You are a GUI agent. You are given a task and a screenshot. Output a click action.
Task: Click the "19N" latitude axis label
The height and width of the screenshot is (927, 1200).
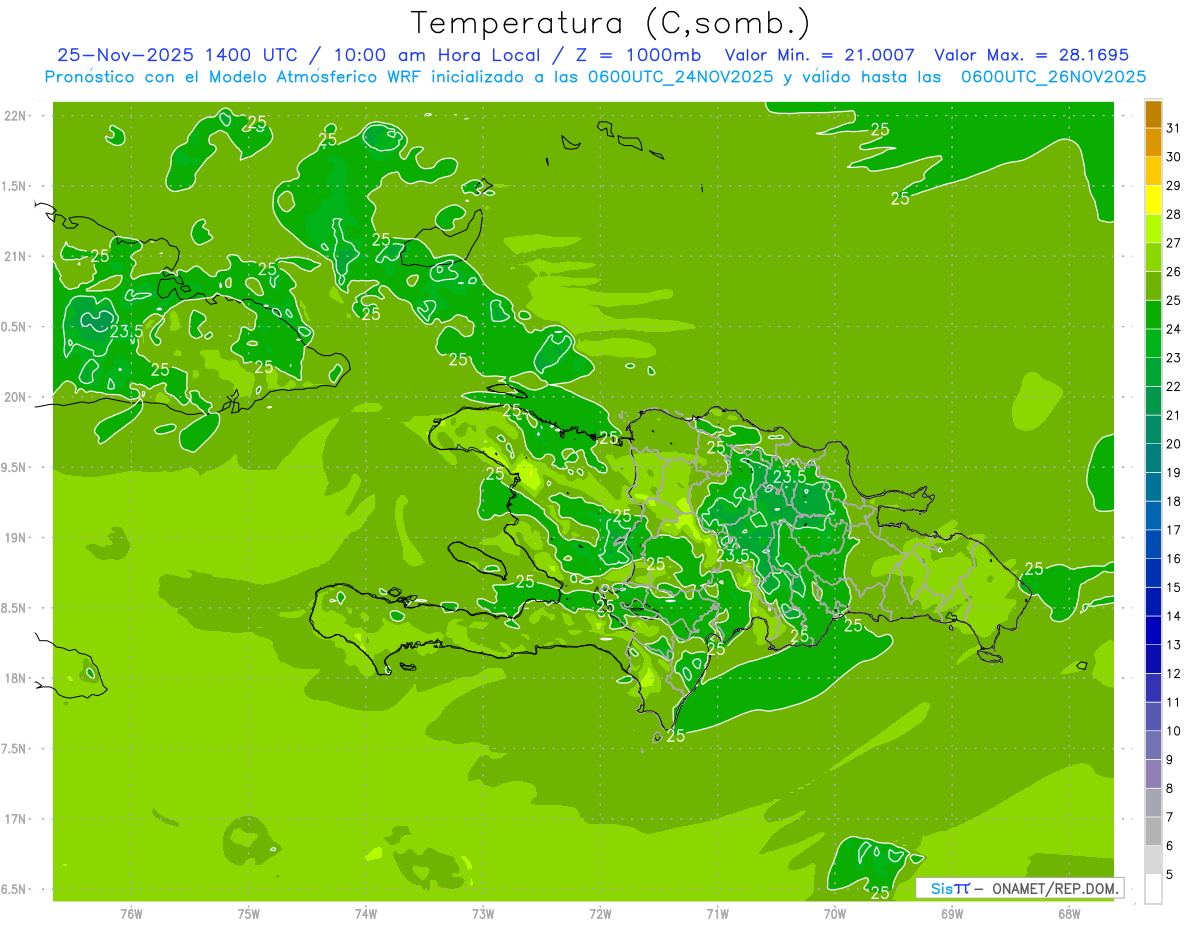click(x=15, y=537)
